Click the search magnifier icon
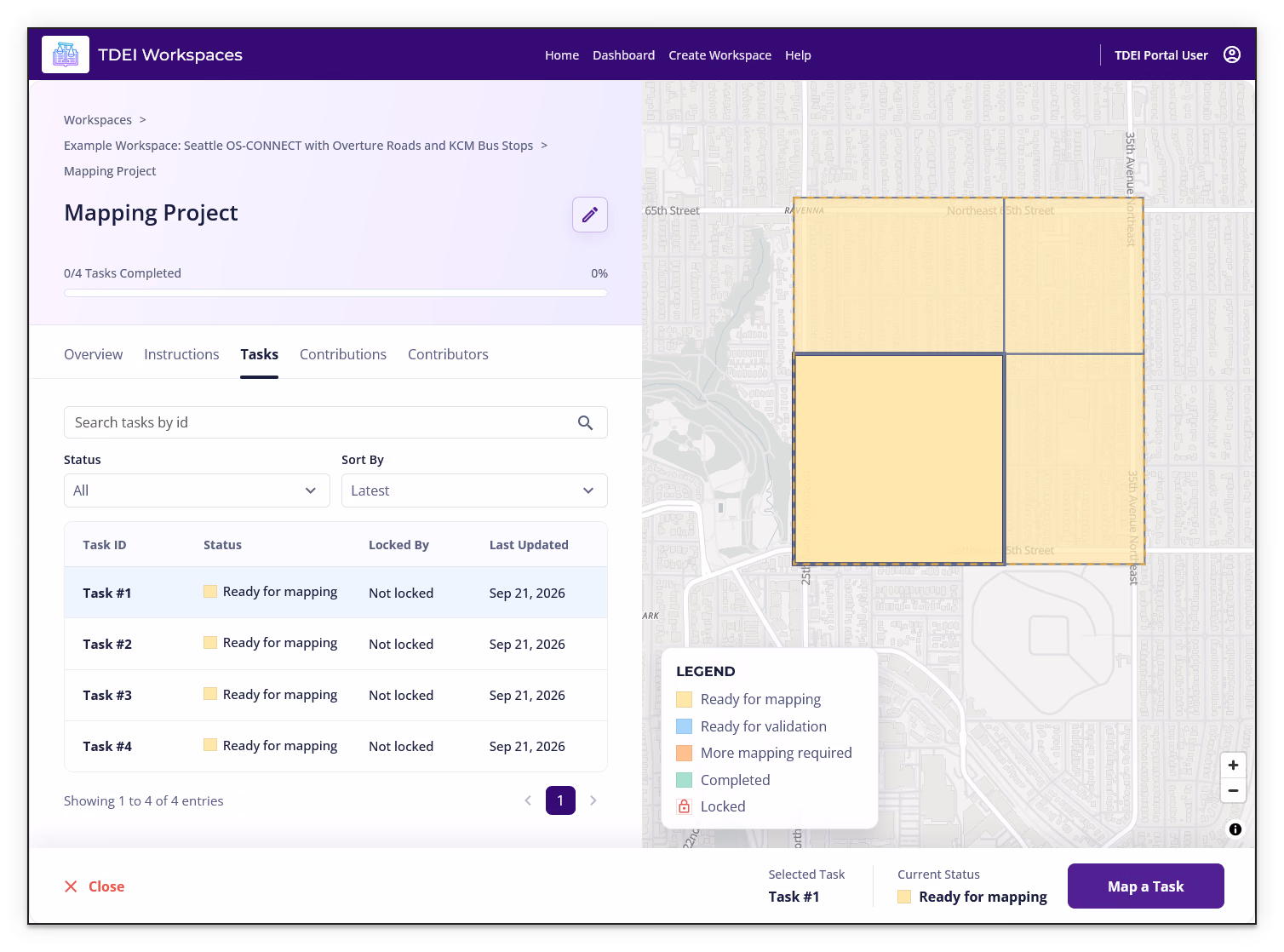The image size is (1284, 952). coord(585,422)
